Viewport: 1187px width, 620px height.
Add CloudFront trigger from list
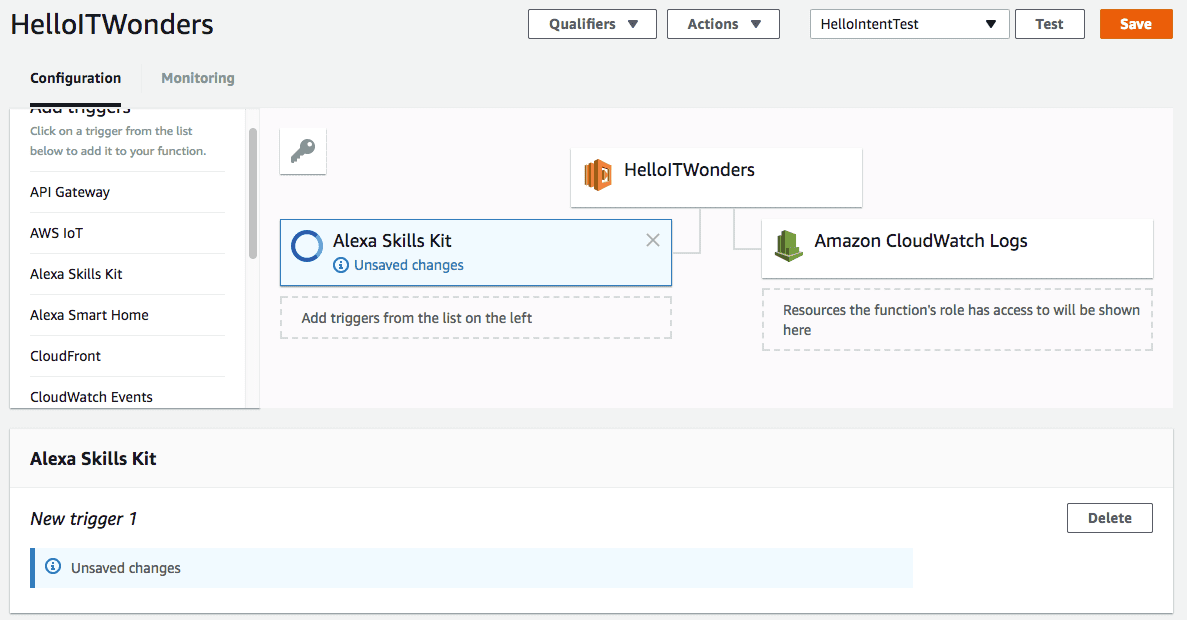(66, 356)
